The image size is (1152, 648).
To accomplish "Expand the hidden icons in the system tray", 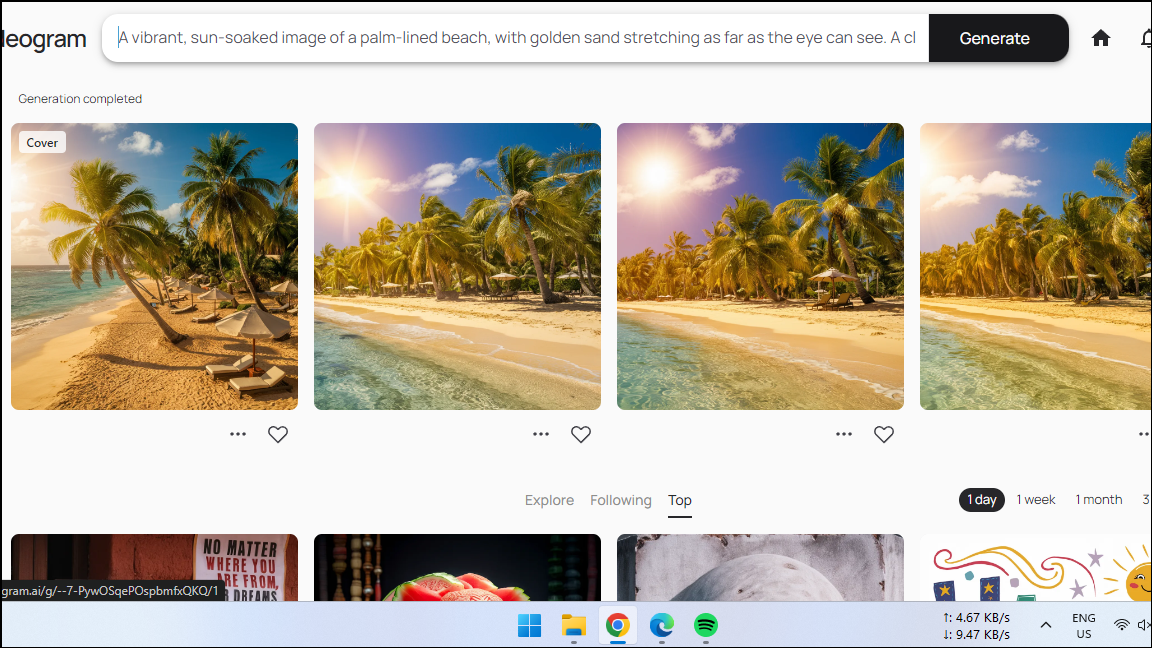I will pyautogui.click(x=1045, y=626).
